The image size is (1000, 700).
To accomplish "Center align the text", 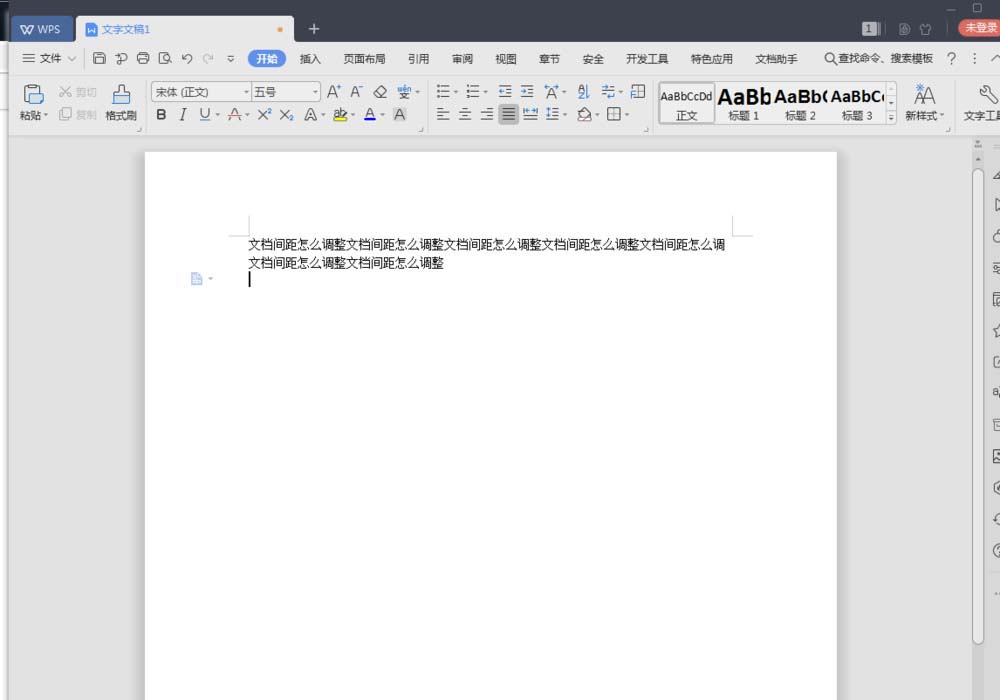I will pos(465,115).
